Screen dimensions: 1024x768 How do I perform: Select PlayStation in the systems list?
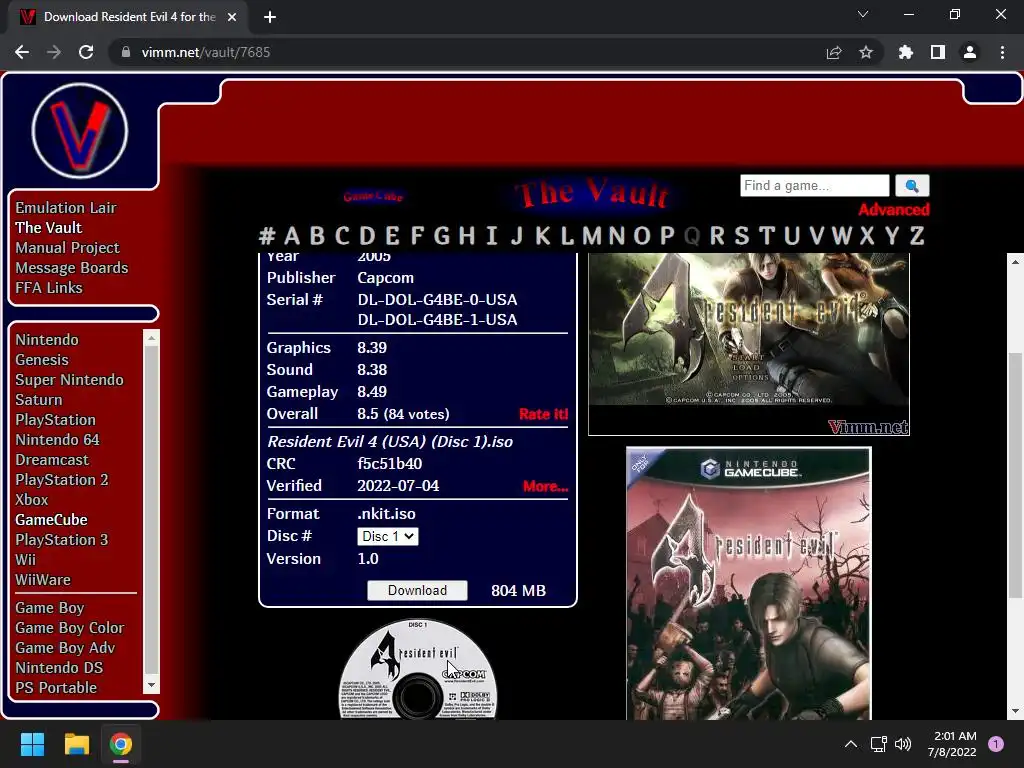tap(56, 420)
